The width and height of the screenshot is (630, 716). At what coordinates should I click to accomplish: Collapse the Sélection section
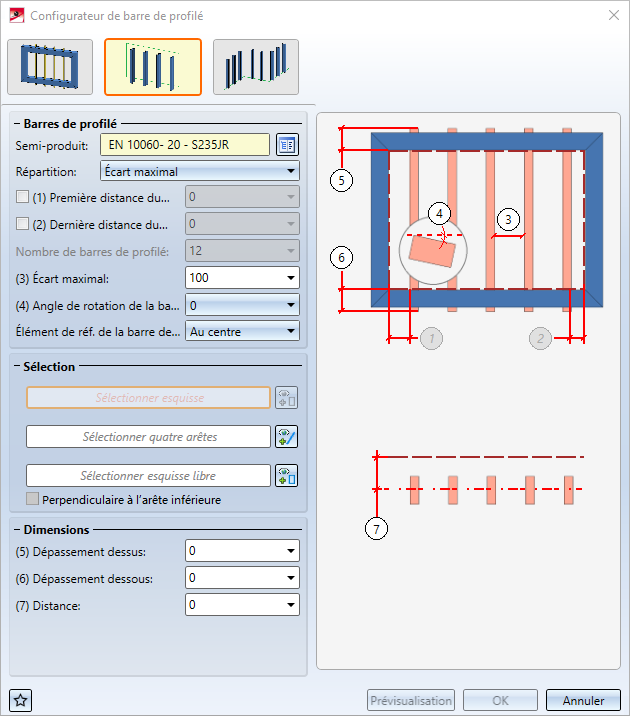click(x=17, y=367)
